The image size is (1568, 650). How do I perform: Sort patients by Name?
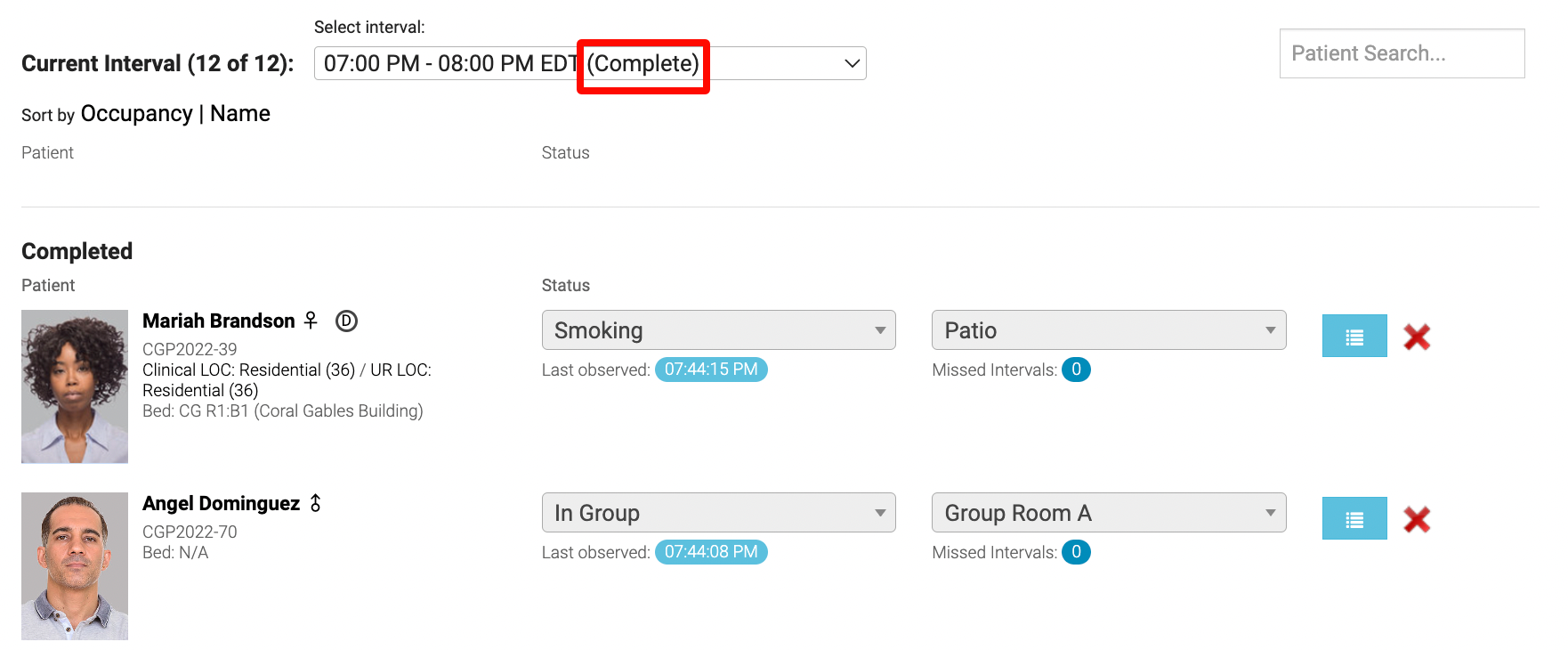(x=240, y=114)
